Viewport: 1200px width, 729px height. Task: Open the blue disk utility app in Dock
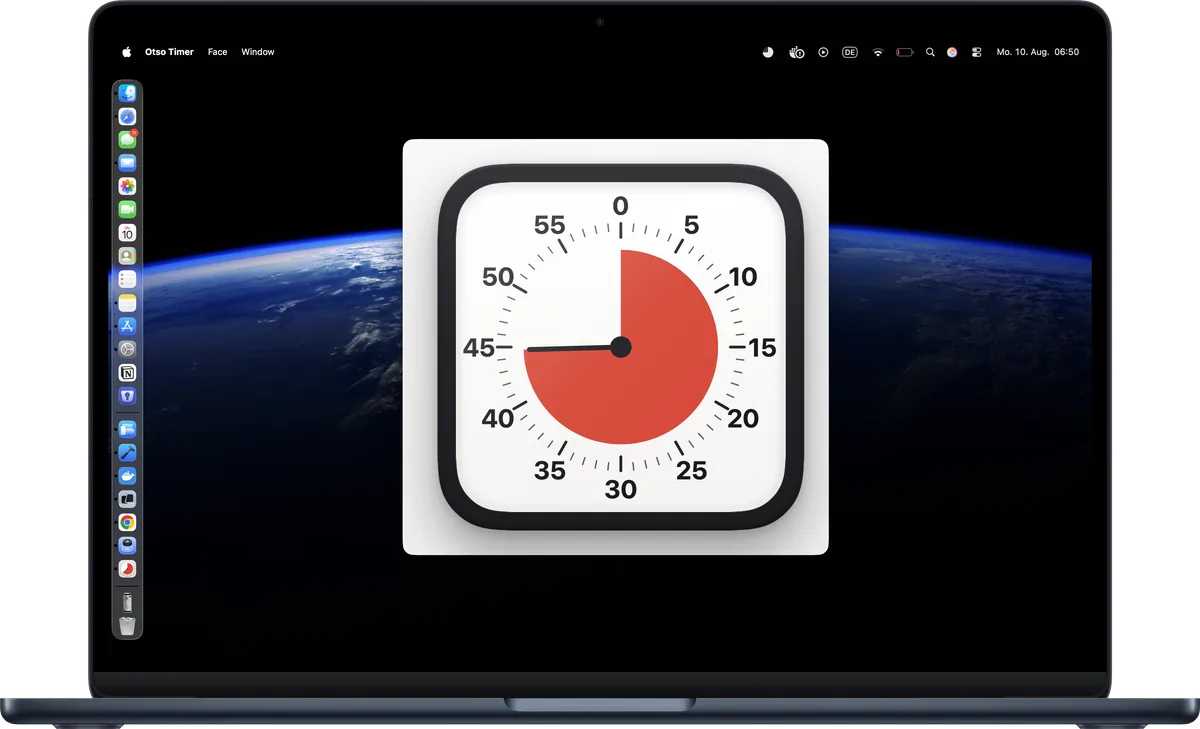point(127,546)
